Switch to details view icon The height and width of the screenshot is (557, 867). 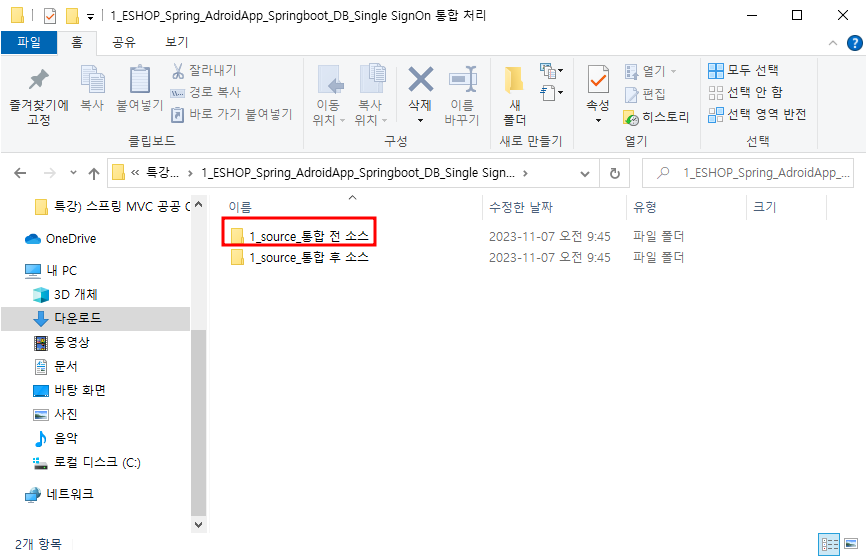pyautogui.click(x=829, y=544)
